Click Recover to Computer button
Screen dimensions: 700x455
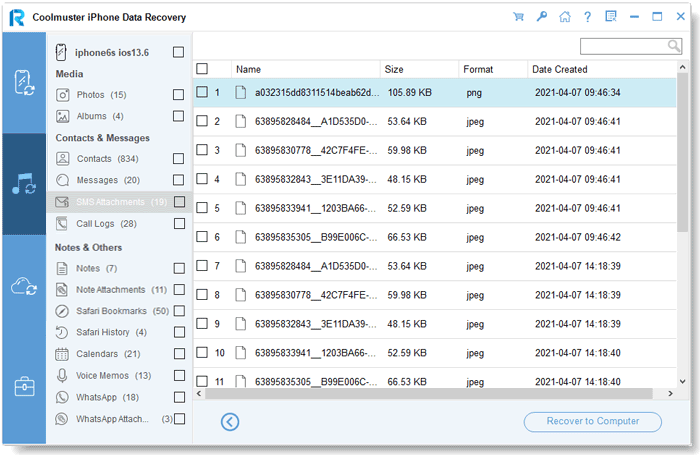[592, 422]
